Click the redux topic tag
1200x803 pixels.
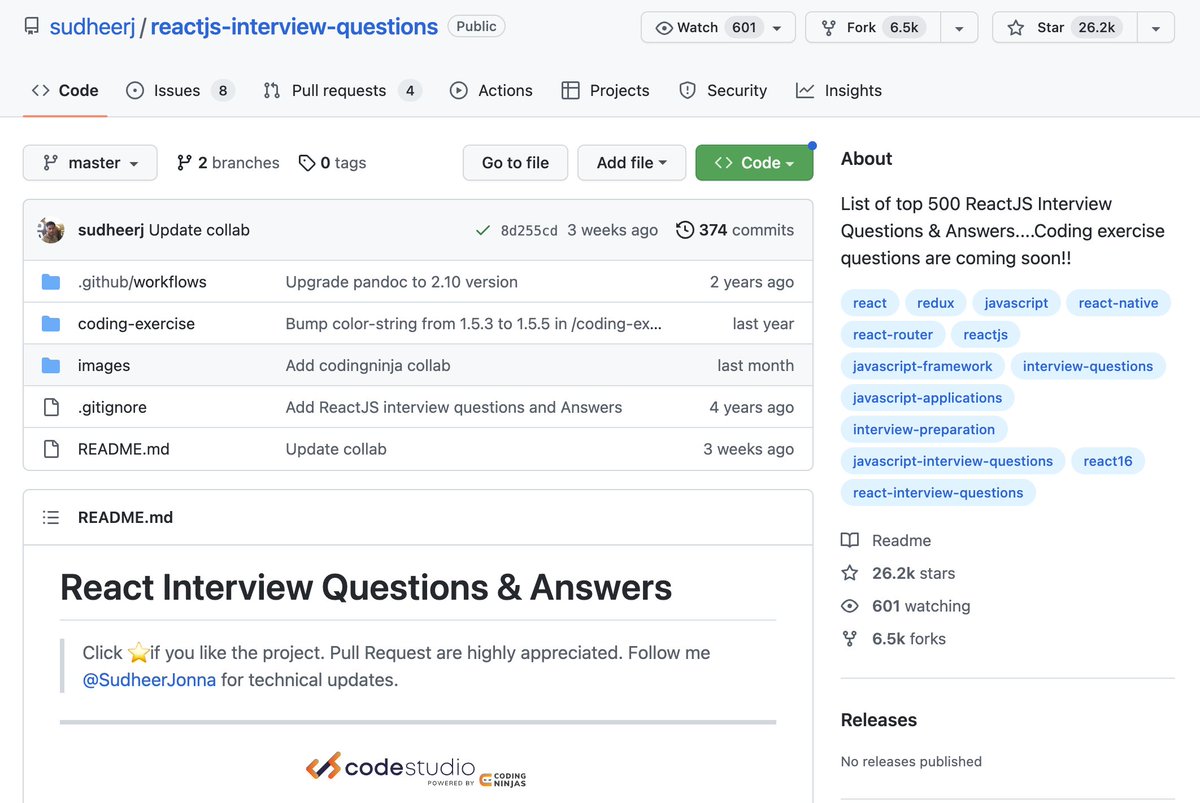[x=935, y=303]
